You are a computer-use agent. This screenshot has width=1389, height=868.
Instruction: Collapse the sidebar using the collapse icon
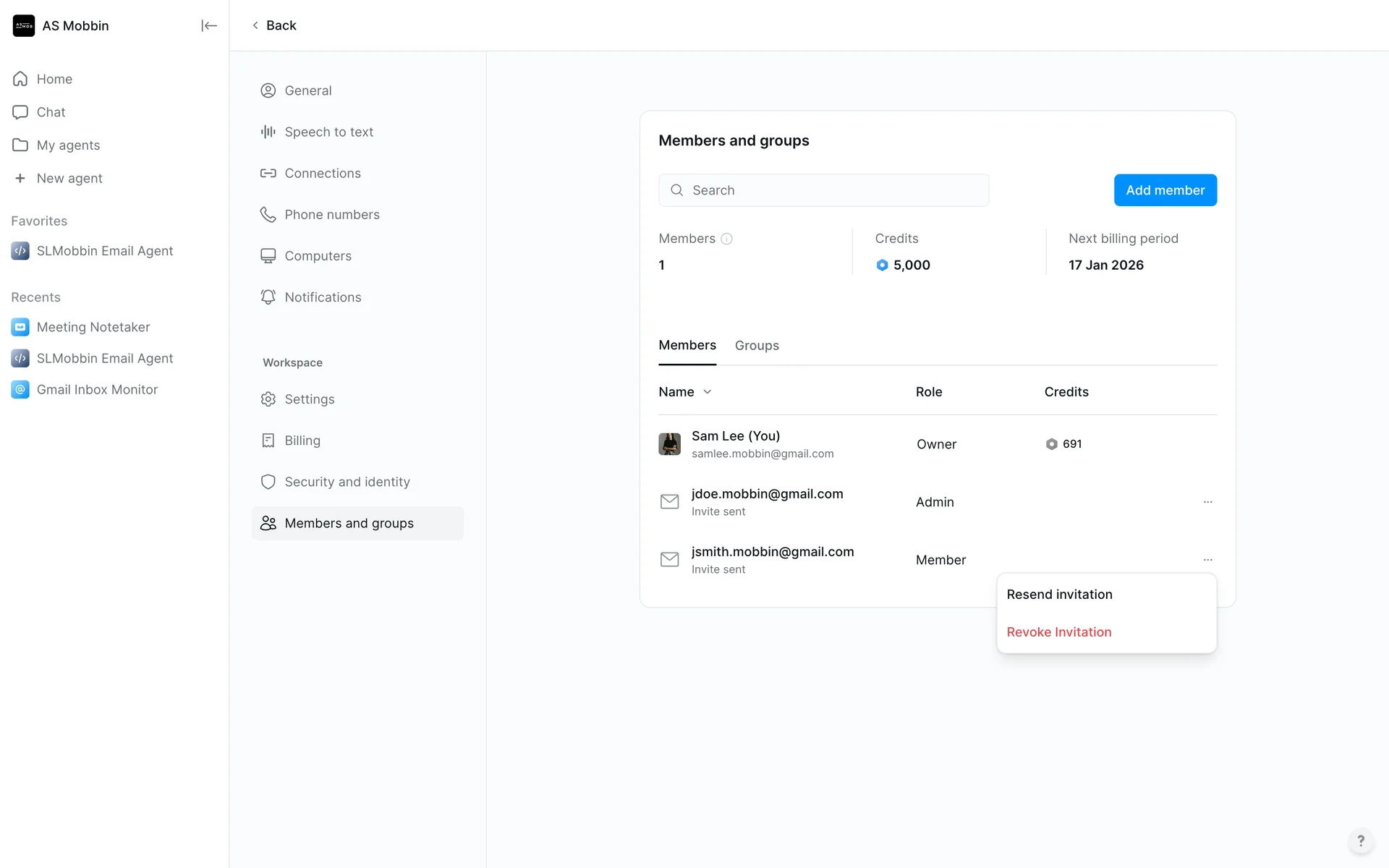click(208, 26)
